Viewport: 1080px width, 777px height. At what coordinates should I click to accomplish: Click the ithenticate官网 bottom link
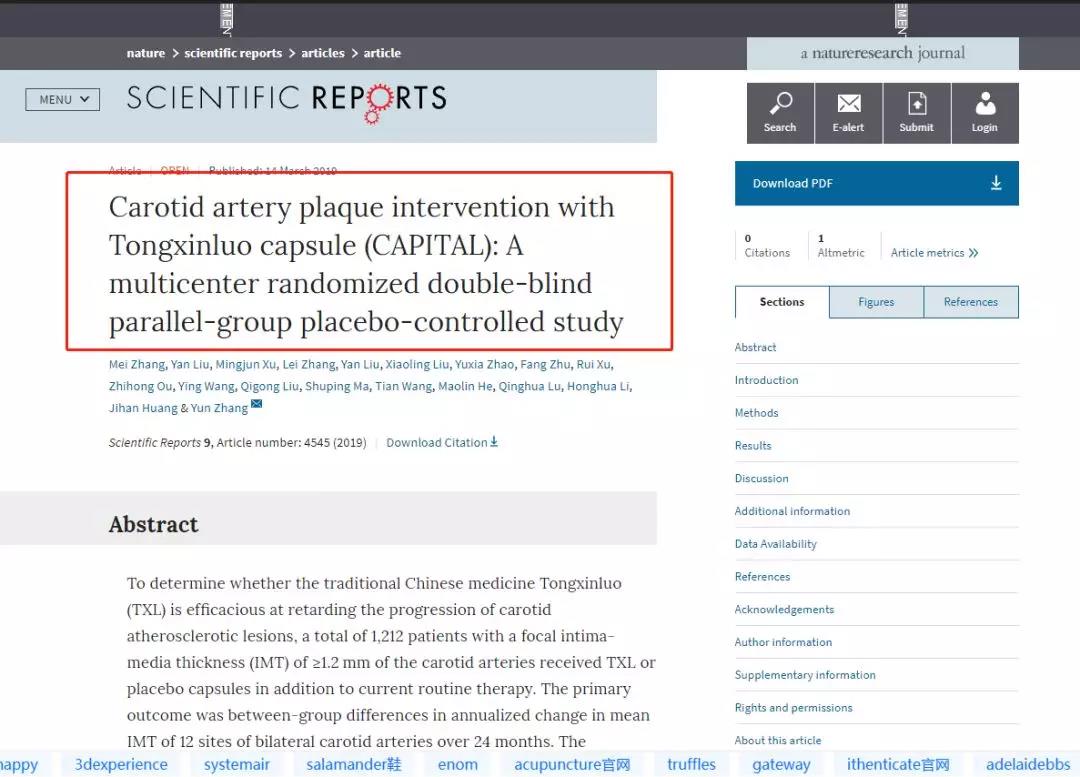897,765
